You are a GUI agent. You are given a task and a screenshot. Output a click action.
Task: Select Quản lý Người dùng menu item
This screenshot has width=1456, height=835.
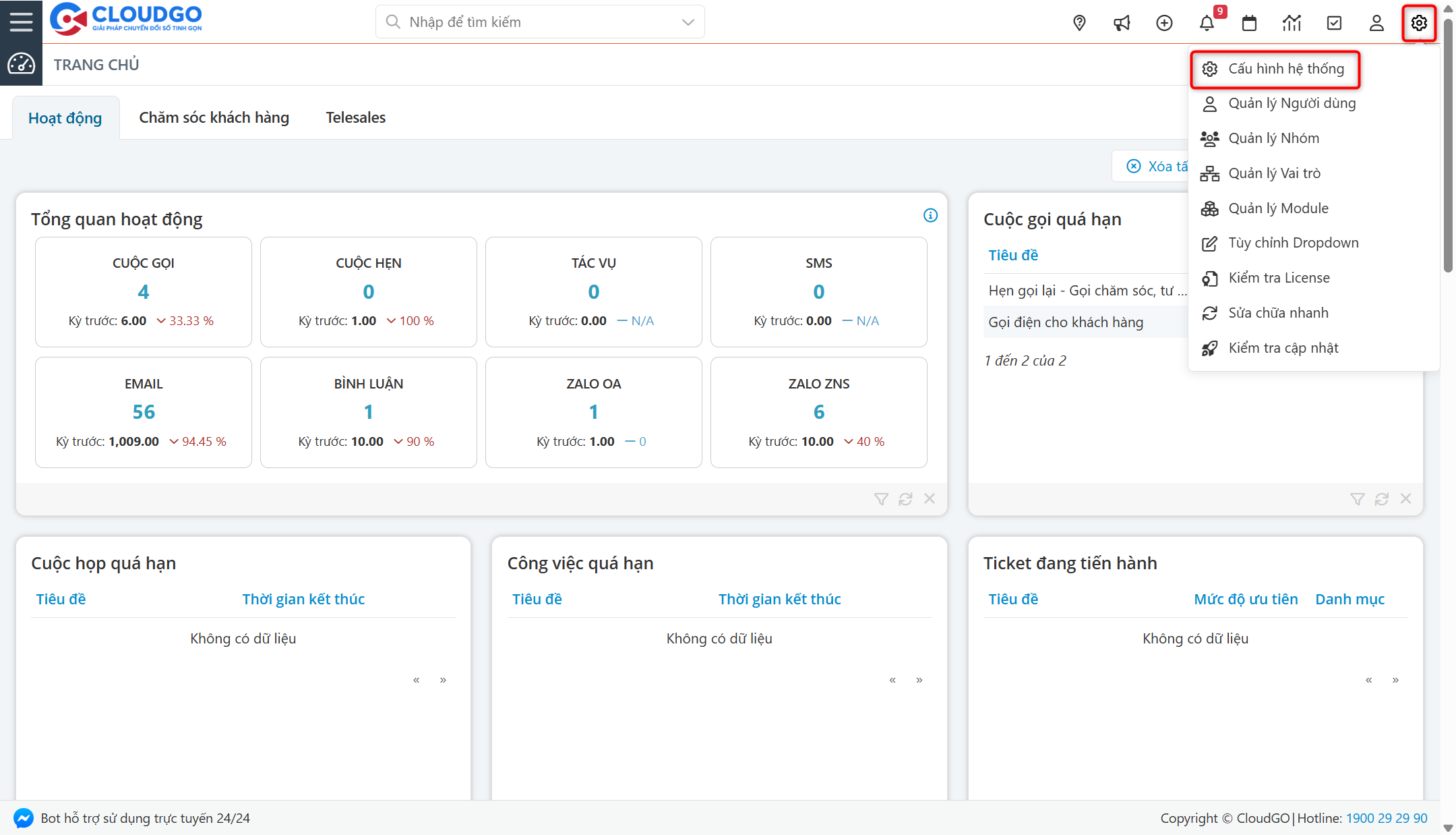1292,103
